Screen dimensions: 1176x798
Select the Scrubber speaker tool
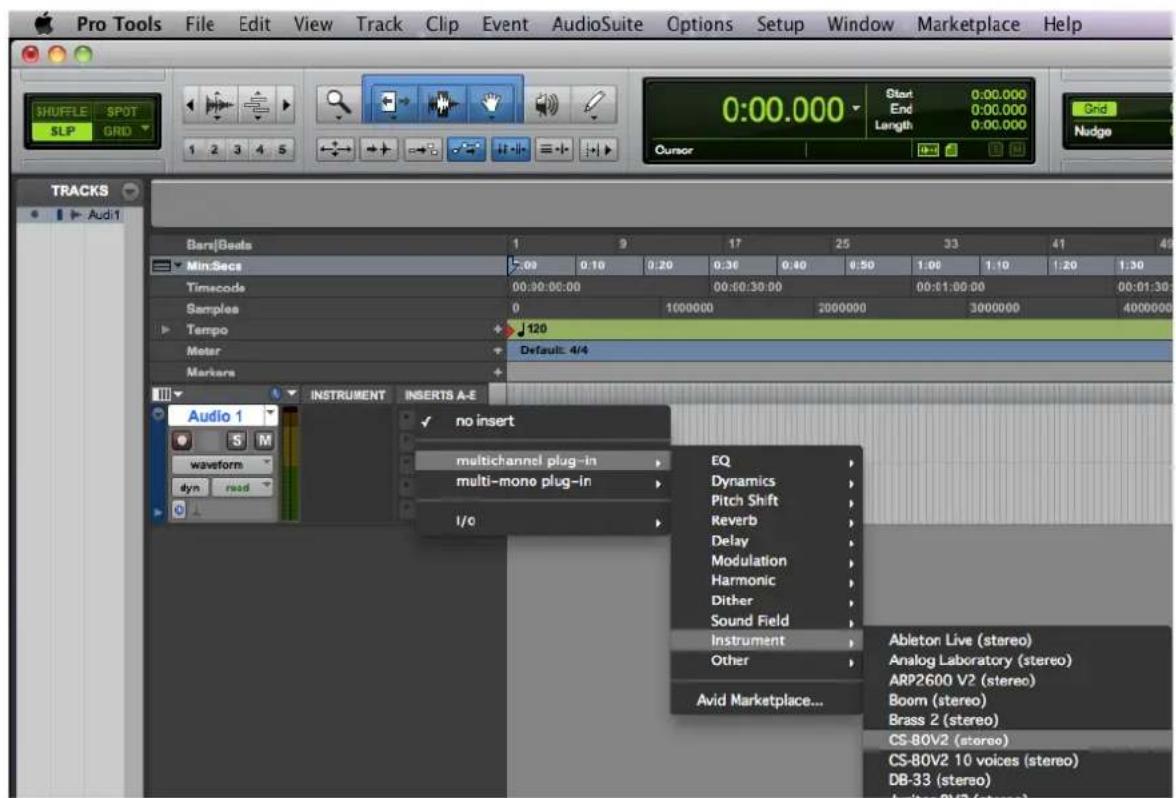coord(547,104)
